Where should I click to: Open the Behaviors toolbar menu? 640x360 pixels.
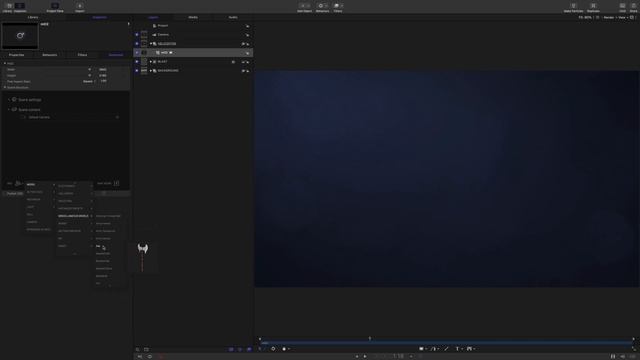pos(322,7)
